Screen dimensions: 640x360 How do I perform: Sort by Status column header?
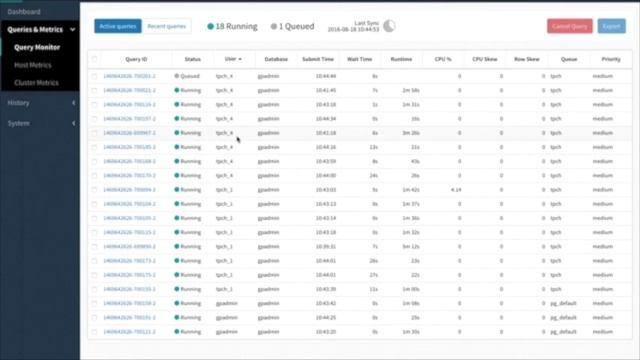pyautogui.click(x=193, y=59)
